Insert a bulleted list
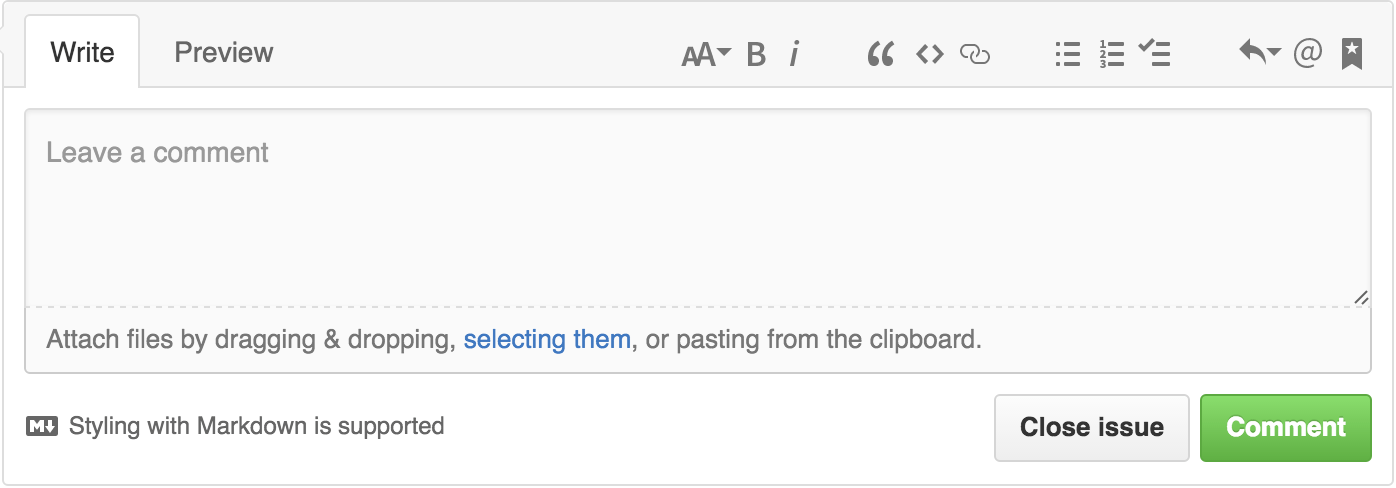 tap(1068, 54)
